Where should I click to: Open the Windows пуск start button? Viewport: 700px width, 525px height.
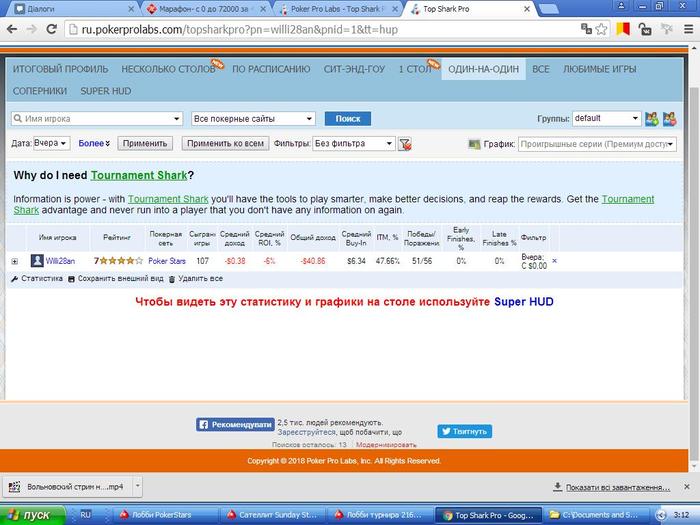pyautogui.click(x=32, y=515)
